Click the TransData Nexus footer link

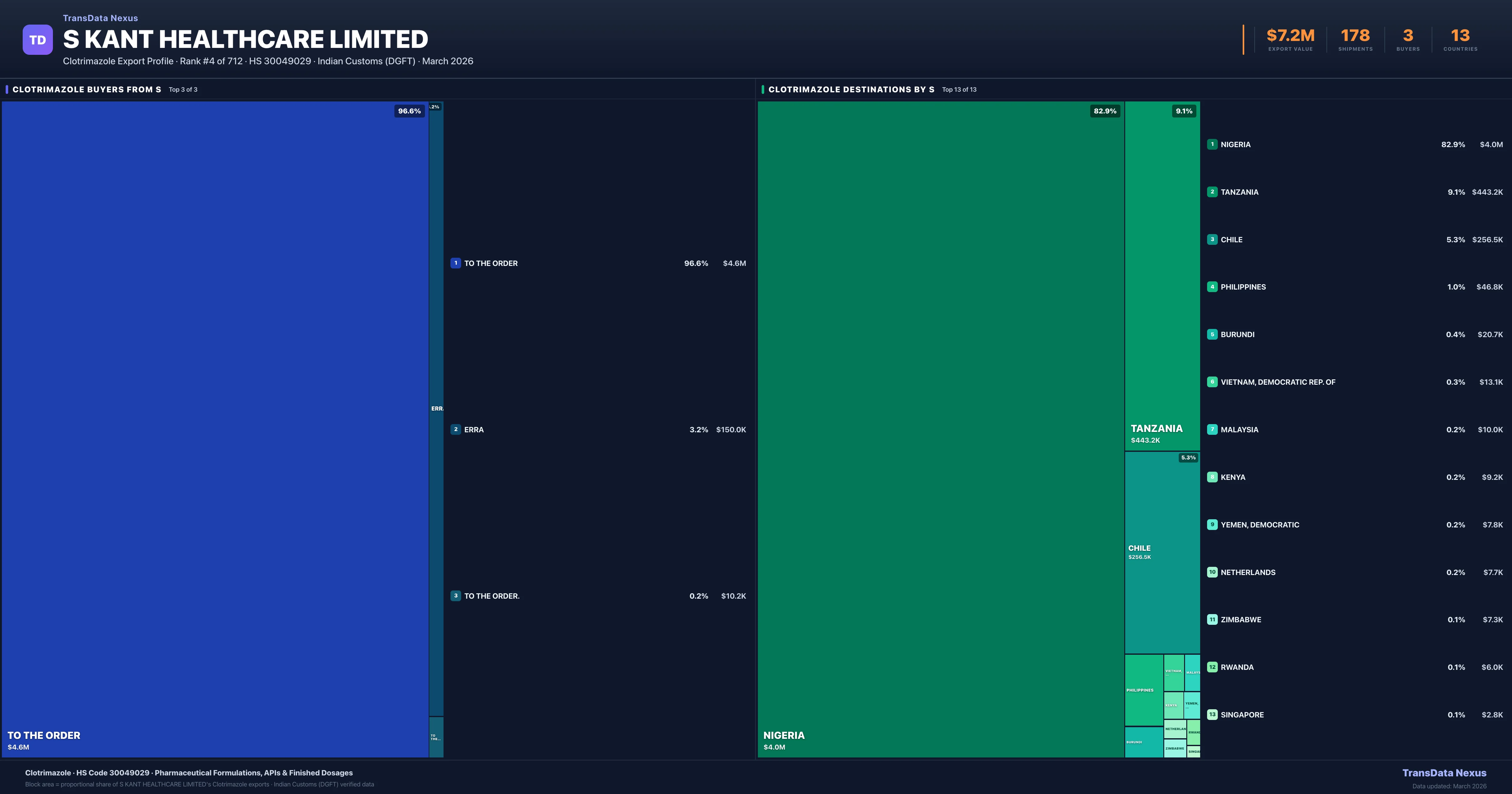tap(1444, 773)
